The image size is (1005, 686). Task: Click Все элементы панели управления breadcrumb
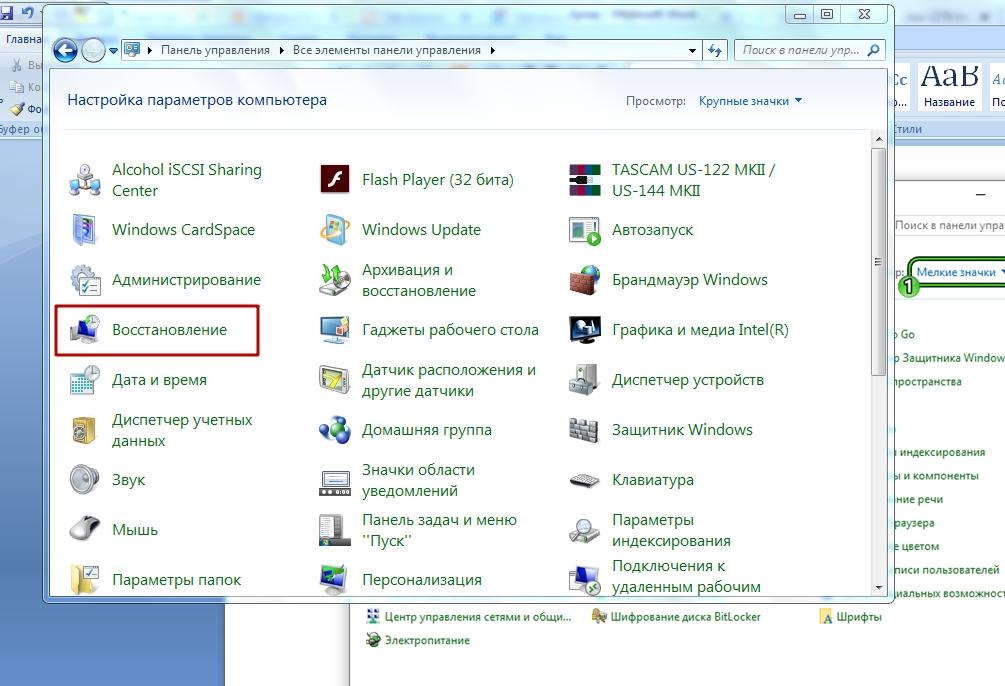point(386,50)
